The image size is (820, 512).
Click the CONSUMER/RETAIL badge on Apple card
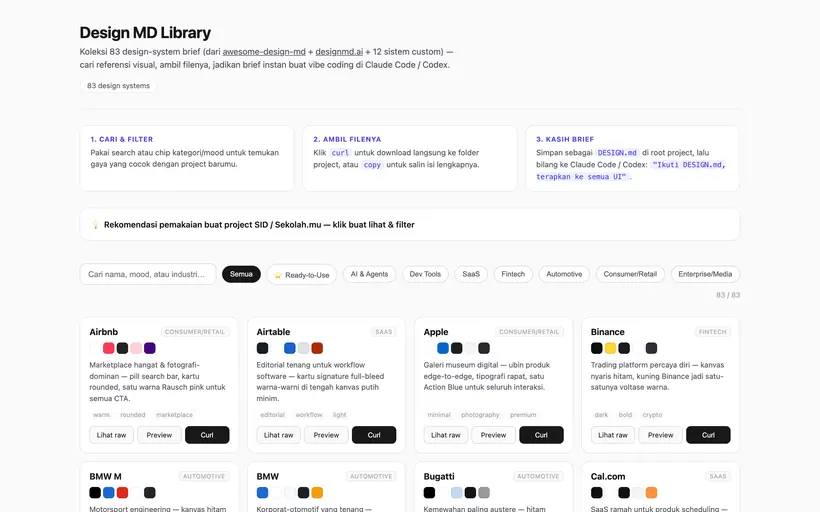529,332
